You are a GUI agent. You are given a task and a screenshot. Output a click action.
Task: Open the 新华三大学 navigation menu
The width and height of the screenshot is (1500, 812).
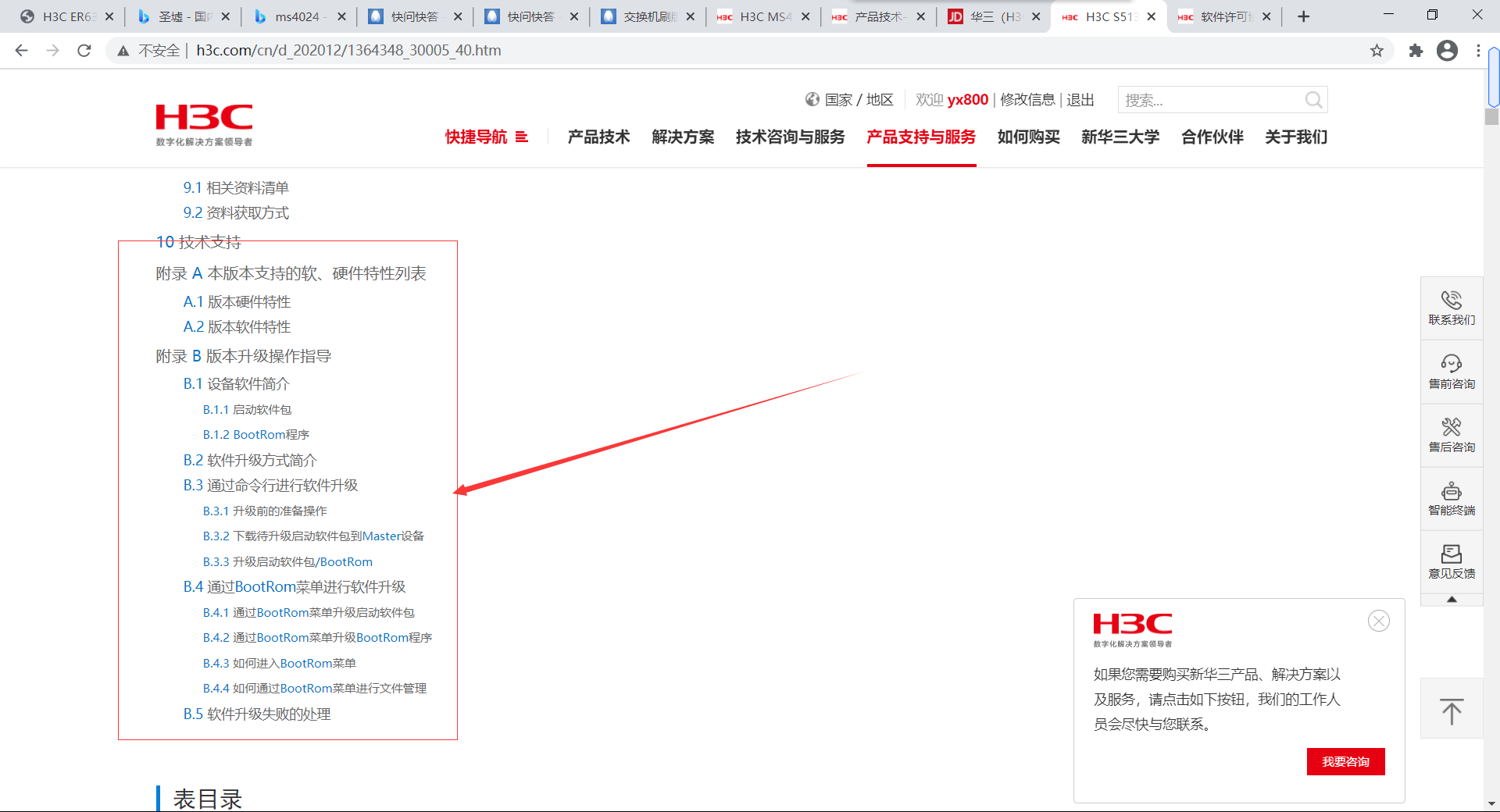coord(1120,137)
